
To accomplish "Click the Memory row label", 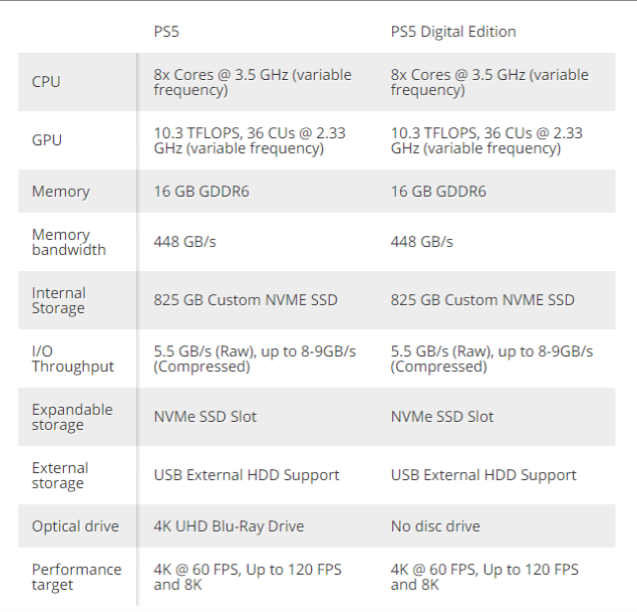I will coord(60,191).
